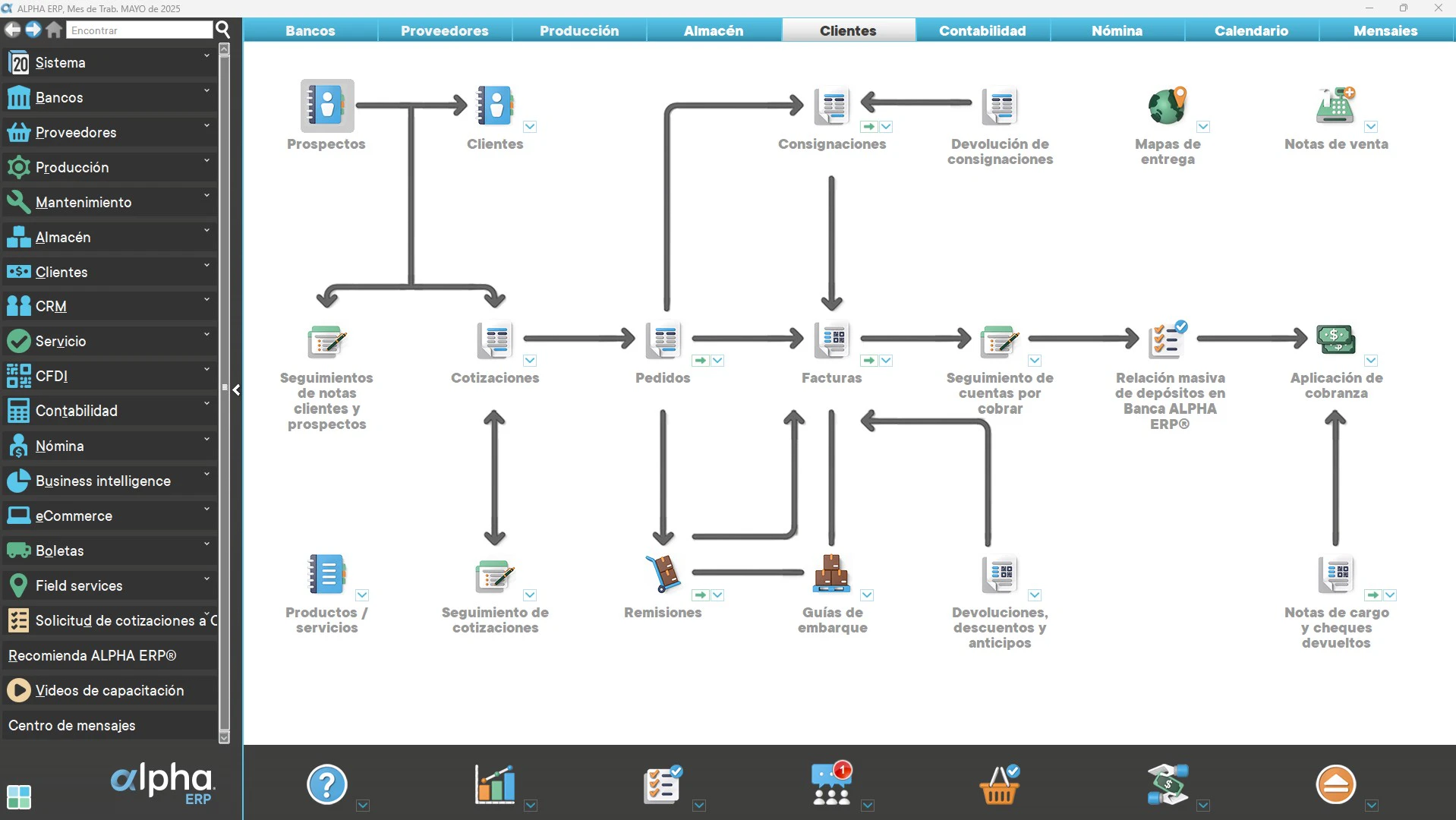Open the Facturas flowchart icon

coord(831,340)
